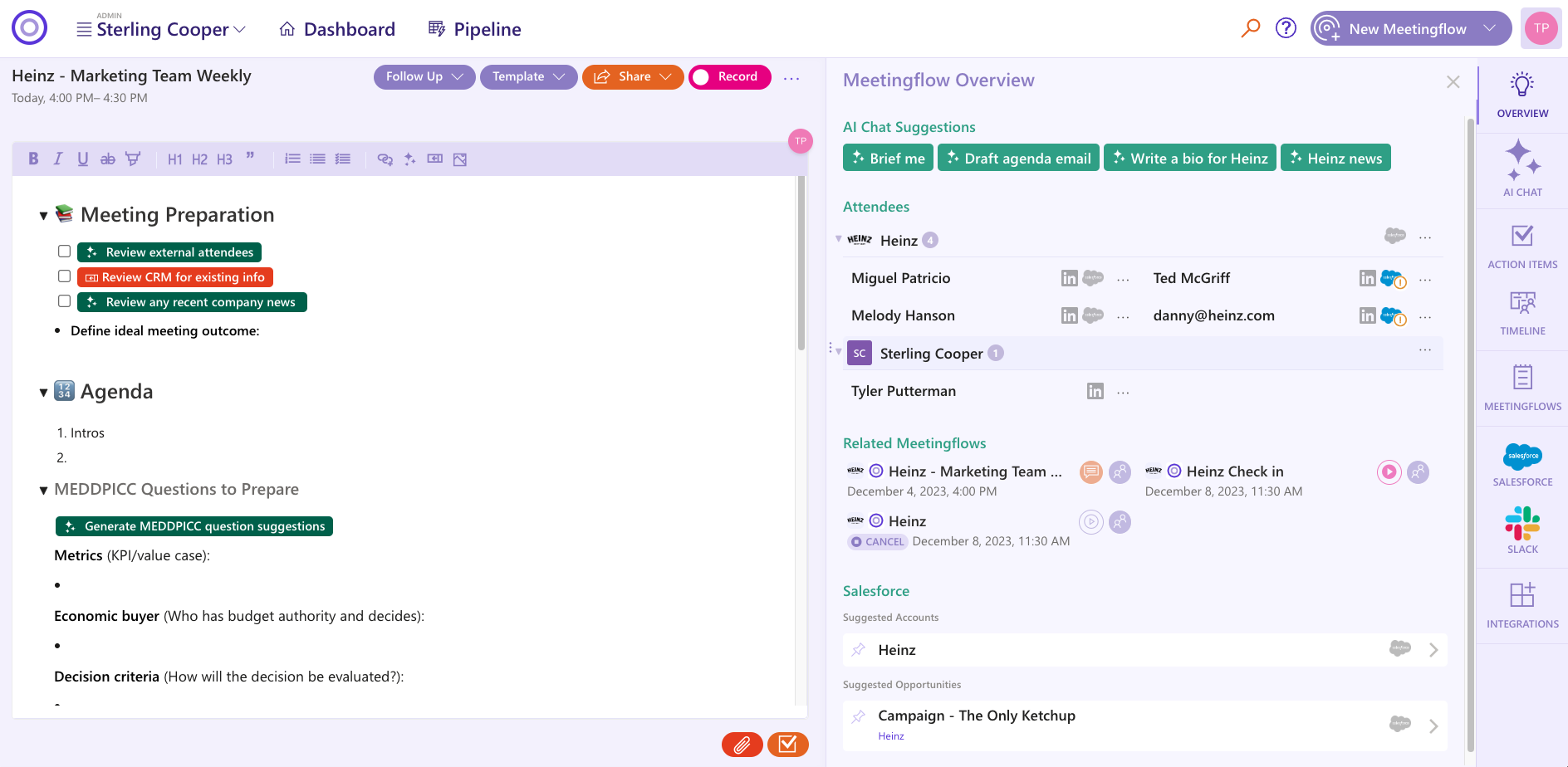Collapse the Heinz attendee group

[x=839, y=239]
